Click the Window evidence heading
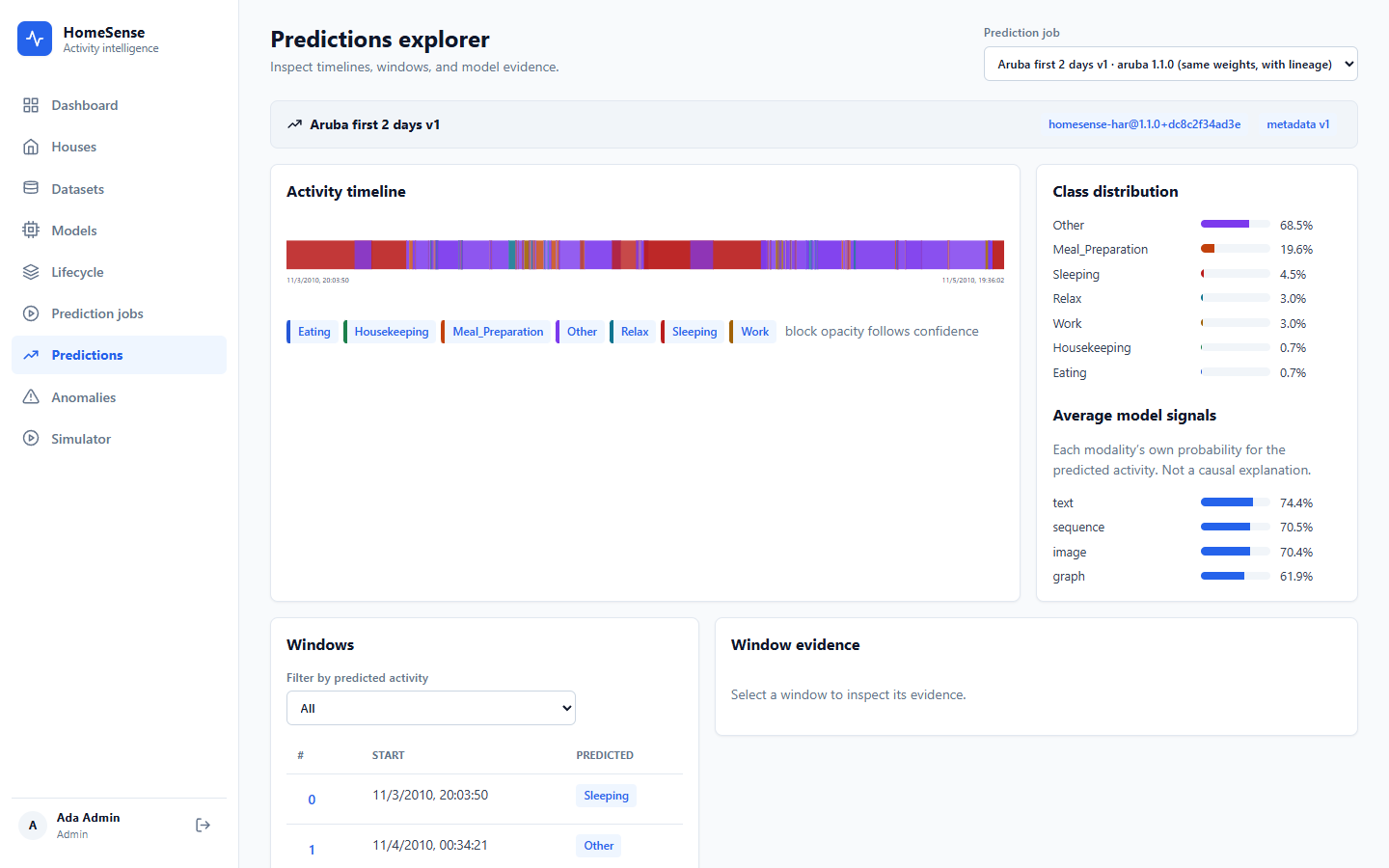The height and width of the screenshot is (868, 1389). [795, 645]
